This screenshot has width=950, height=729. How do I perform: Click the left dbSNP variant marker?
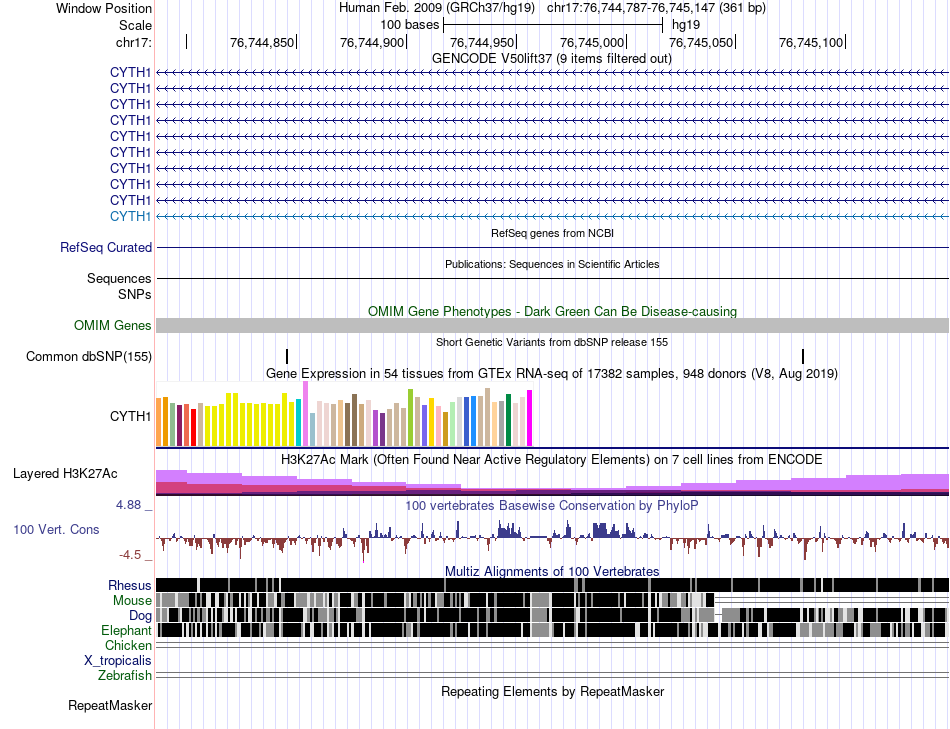tap(287, 356)
